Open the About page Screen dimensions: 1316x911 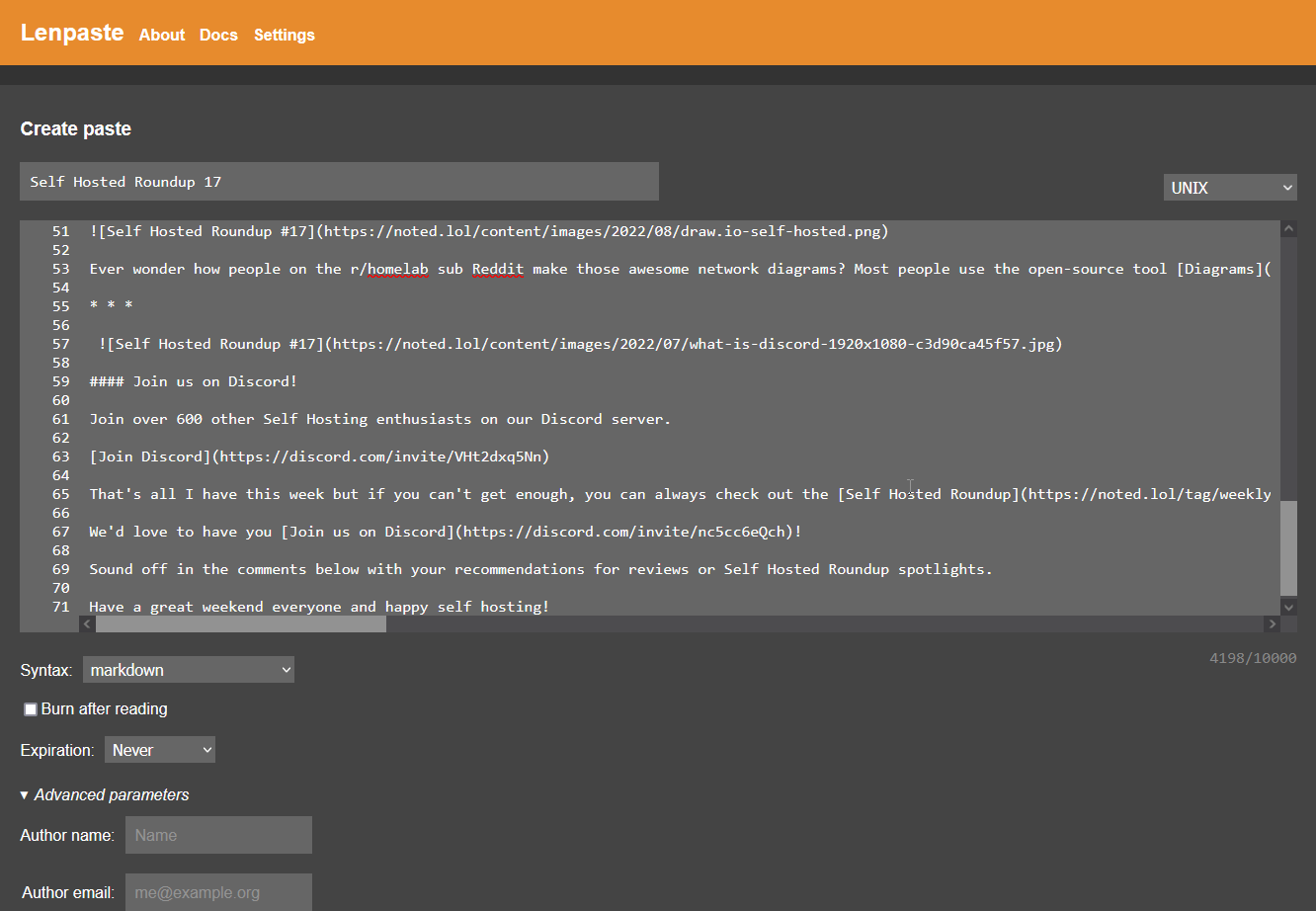(161, 35)
